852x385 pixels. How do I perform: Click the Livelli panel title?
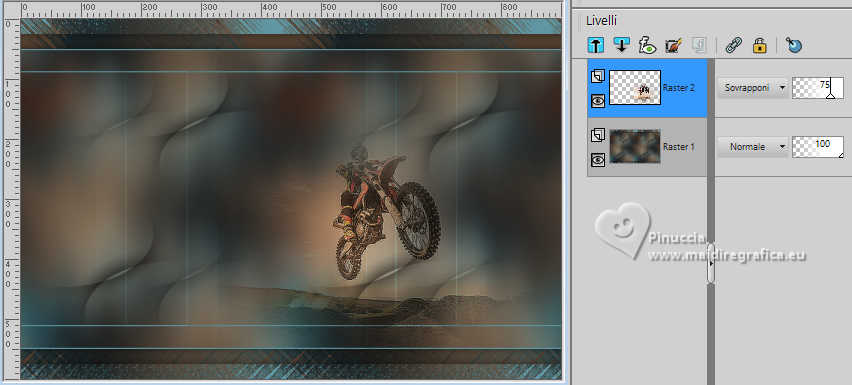pos(601,21)
